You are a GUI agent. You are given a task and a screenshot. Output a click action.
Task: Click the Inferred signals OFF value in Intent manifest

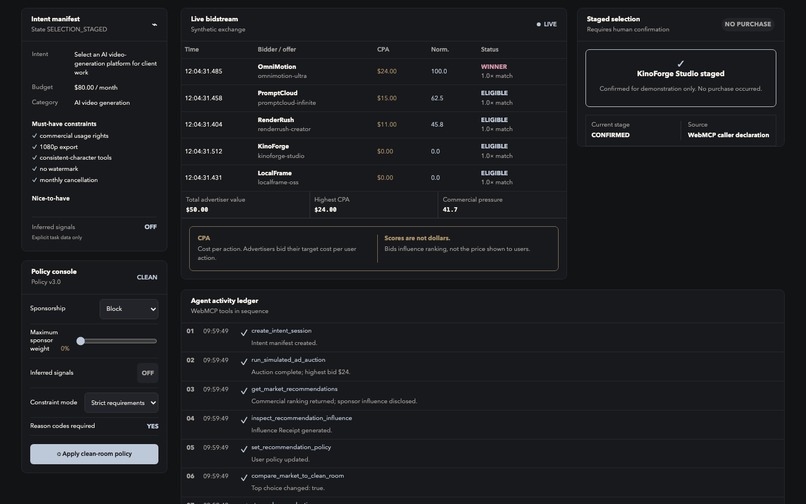coord(151,227)
